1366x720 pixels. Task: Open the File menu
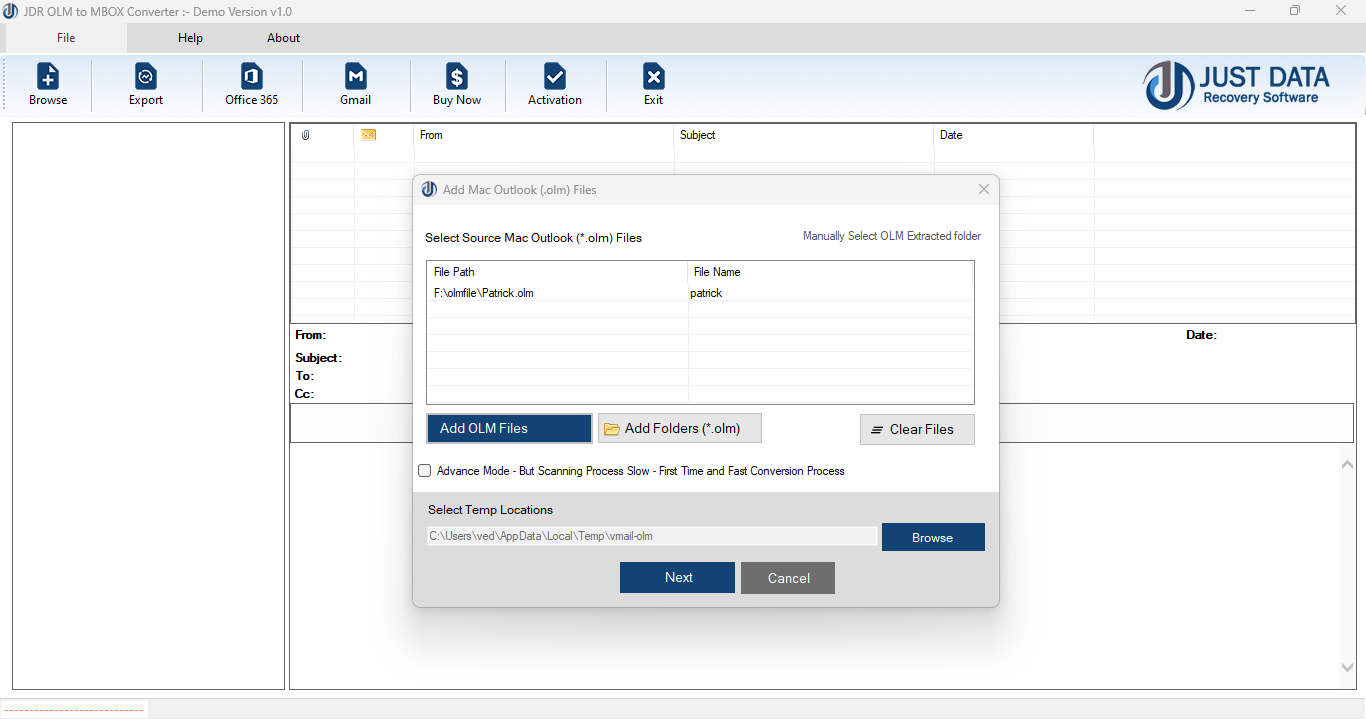click(x=66, y=38)
